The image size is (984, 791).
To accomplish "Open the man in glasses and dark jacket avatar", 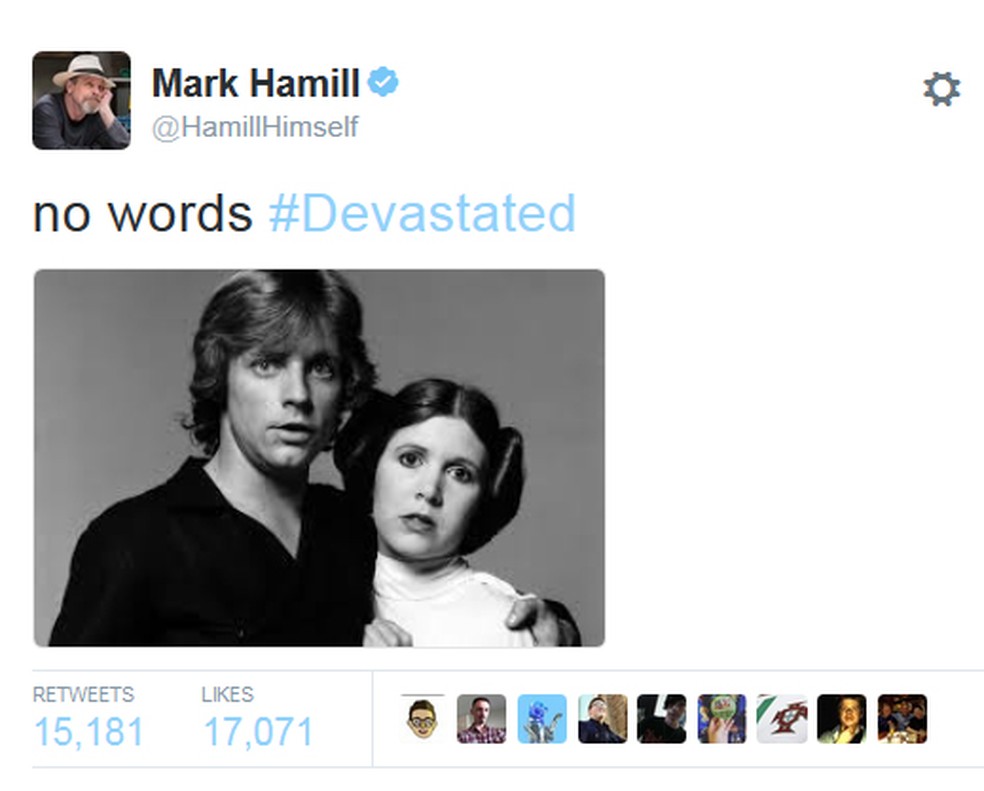I will (x=602, y=719).
